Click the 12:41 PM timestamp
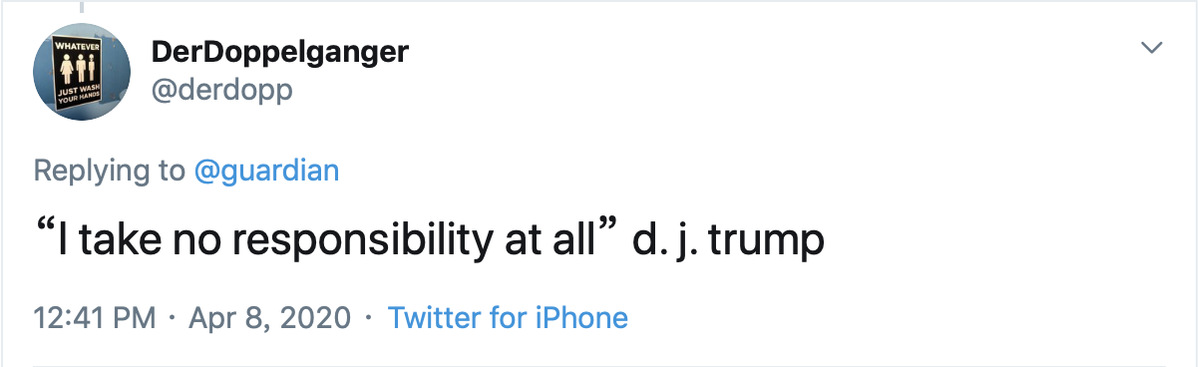This screenshot has height=367, width=1198. click(96, 317)
